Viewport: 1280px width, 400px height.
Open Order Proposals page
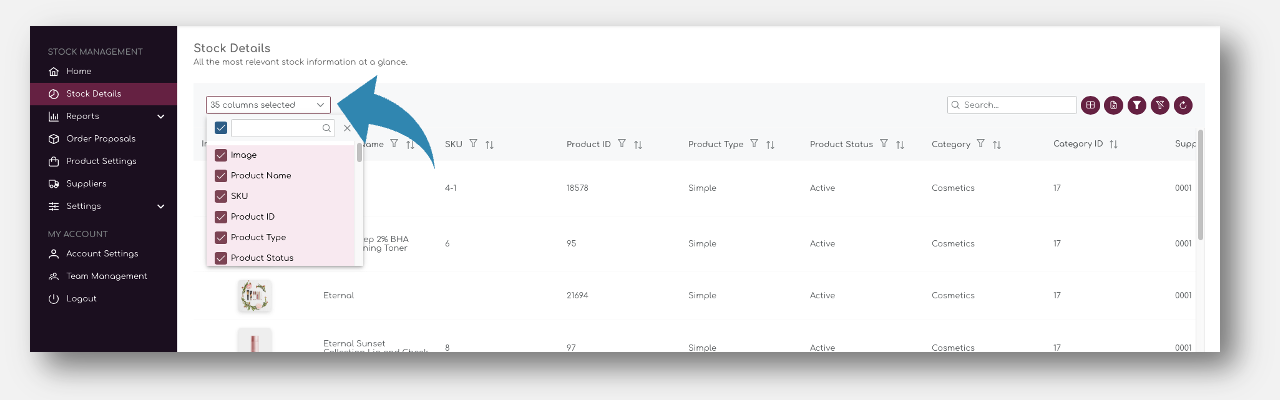[100, 139]
